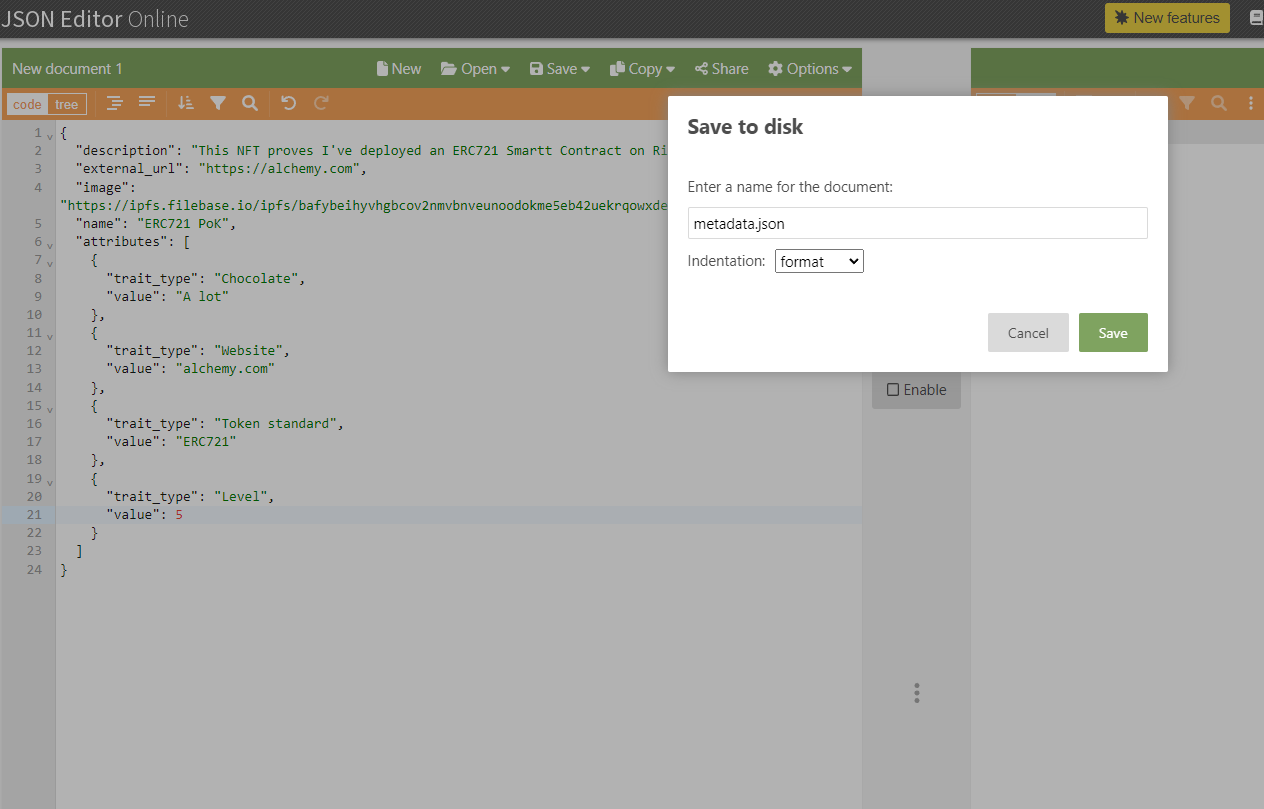Click the filter icon in left panel toolbar

(x=217, y=103)
